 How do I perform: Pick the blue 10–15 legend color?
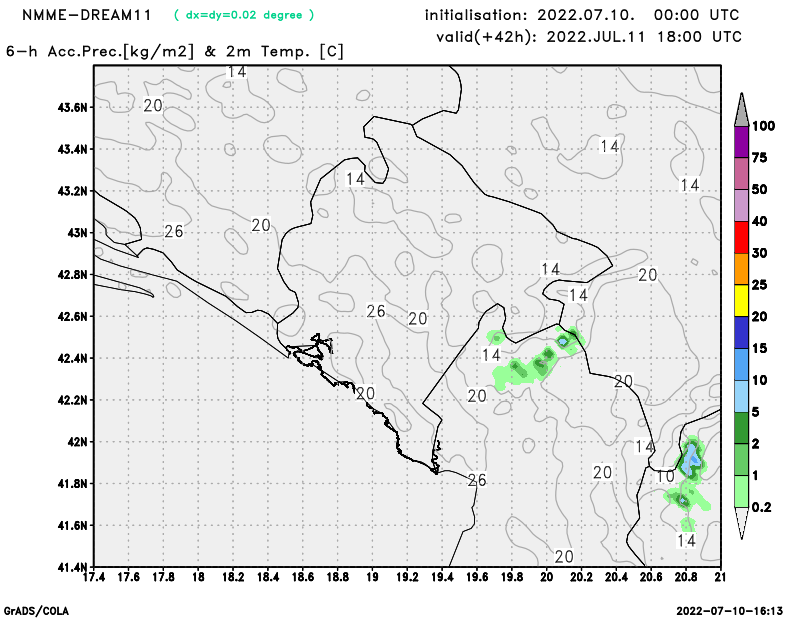click(741, 364)
